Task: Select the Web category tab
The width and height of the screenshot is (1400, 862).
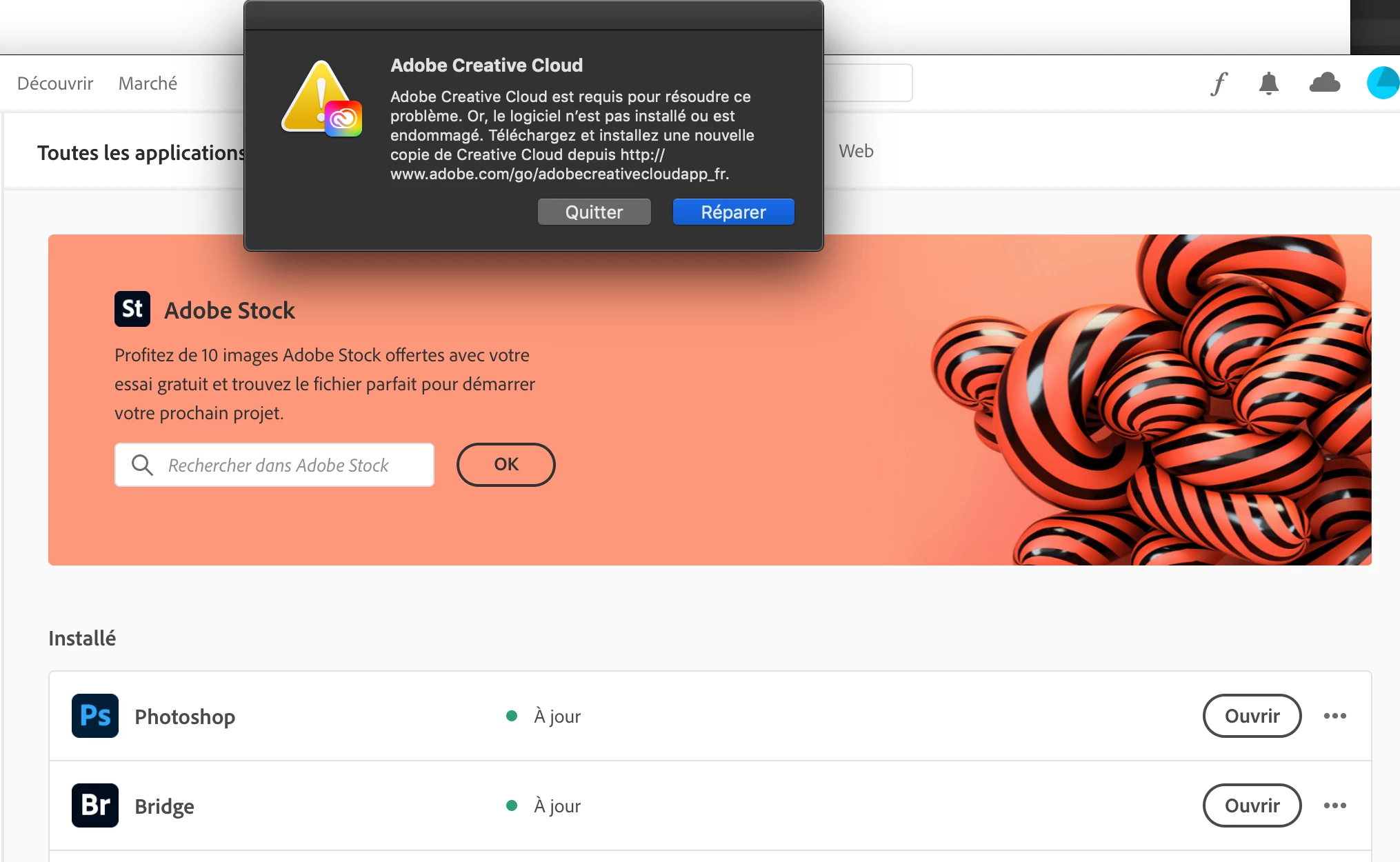Action: (856, 151)
